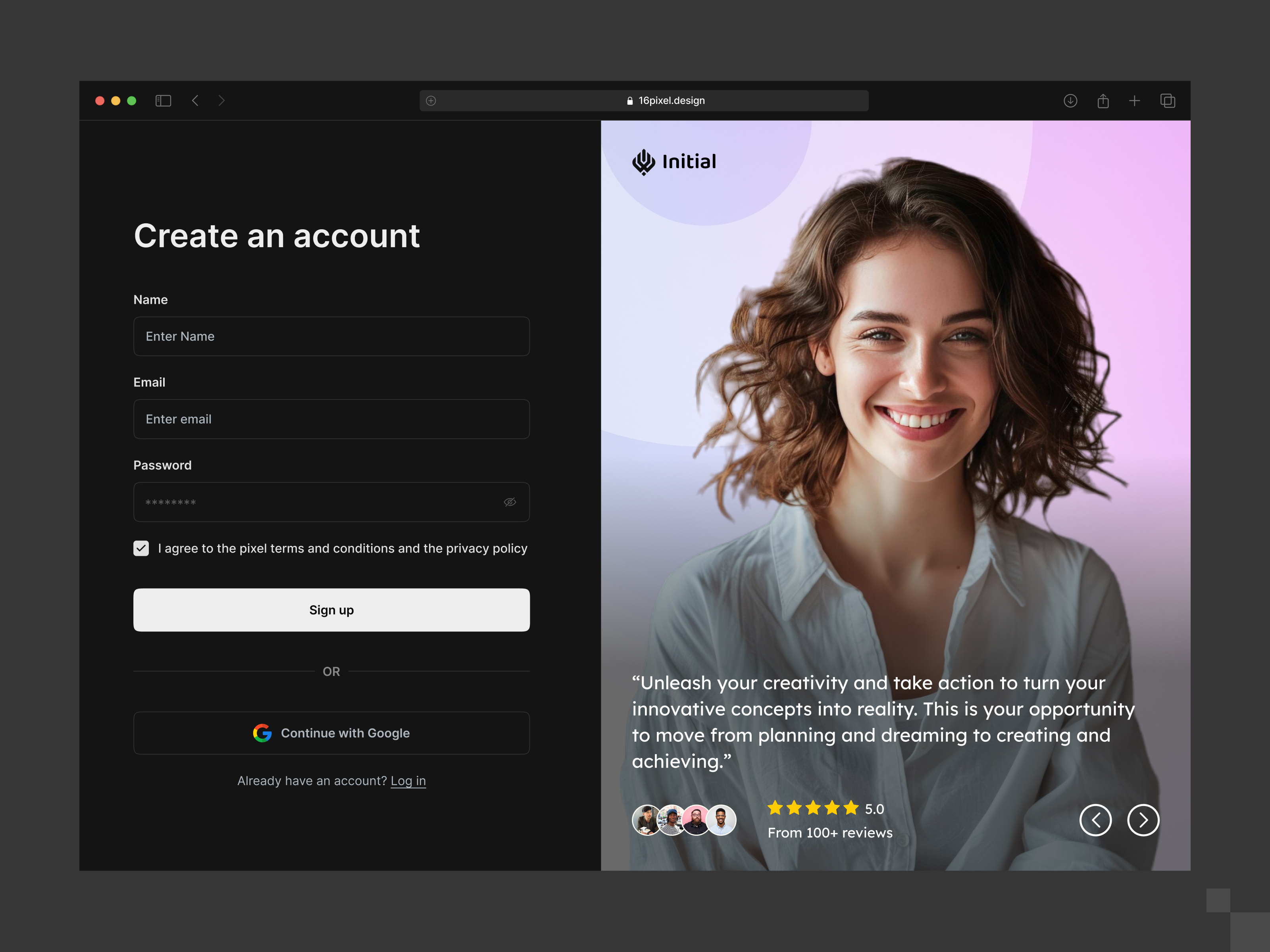This screenshot has width=1270, height=952.
Task: Open a new browser tab
Action: pyautogui.click(x=1135, y=100)
